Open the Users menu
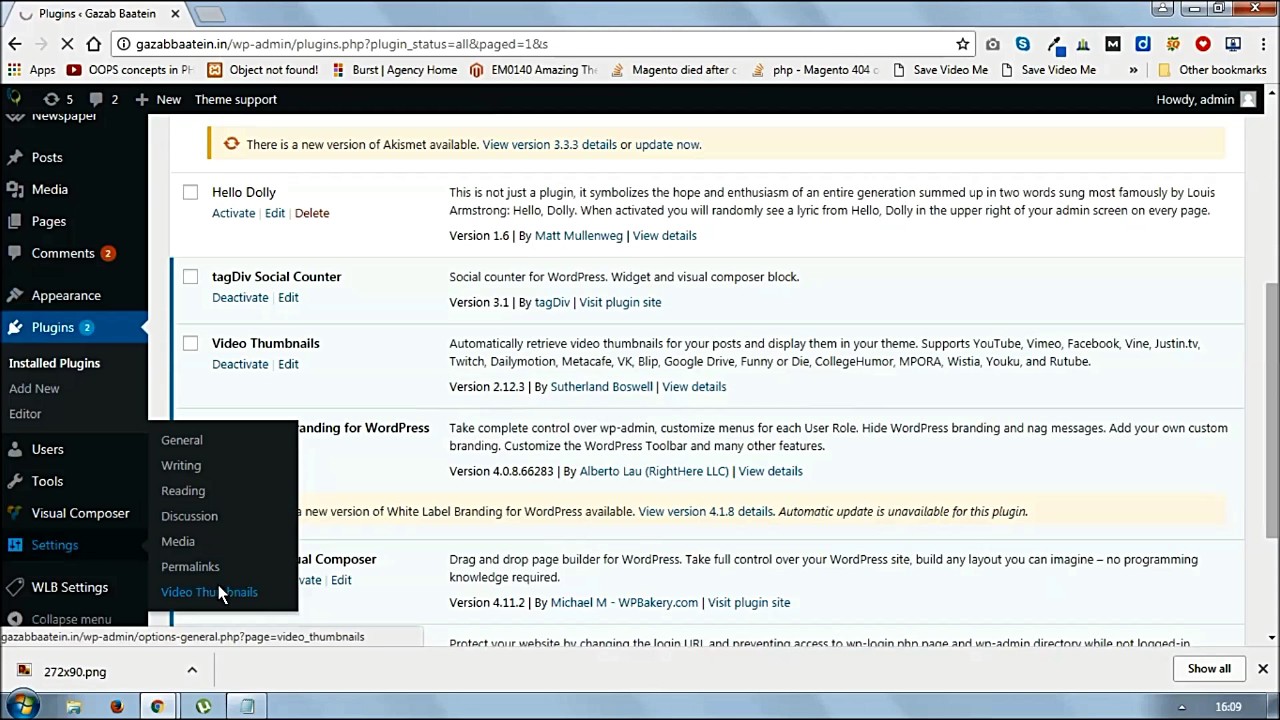 coord(47,449)
